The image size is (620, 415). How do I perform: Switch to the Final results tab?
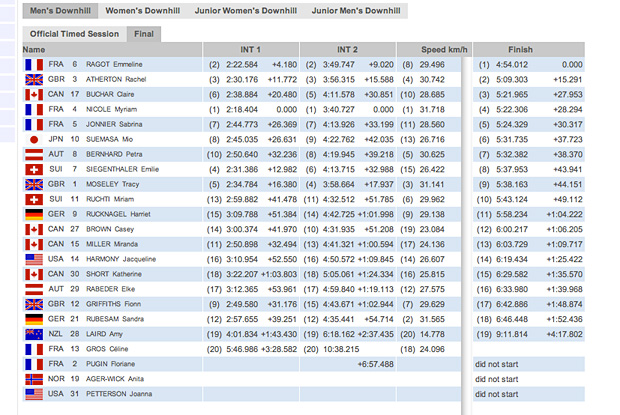[146, 34]
